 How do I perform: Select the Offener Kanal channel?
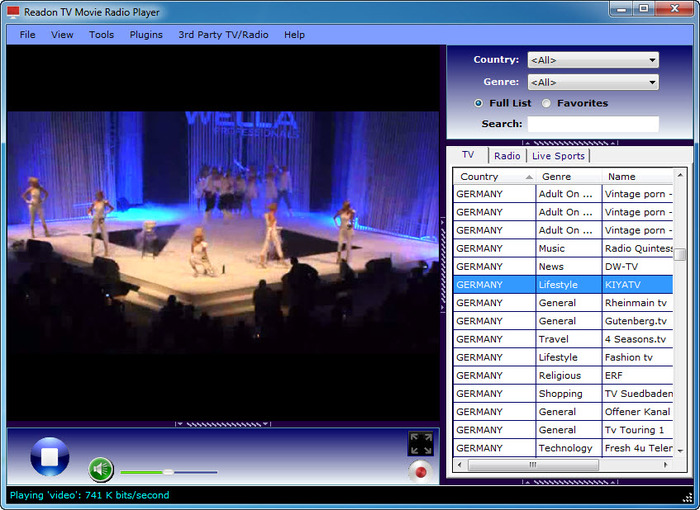point(563,412)
